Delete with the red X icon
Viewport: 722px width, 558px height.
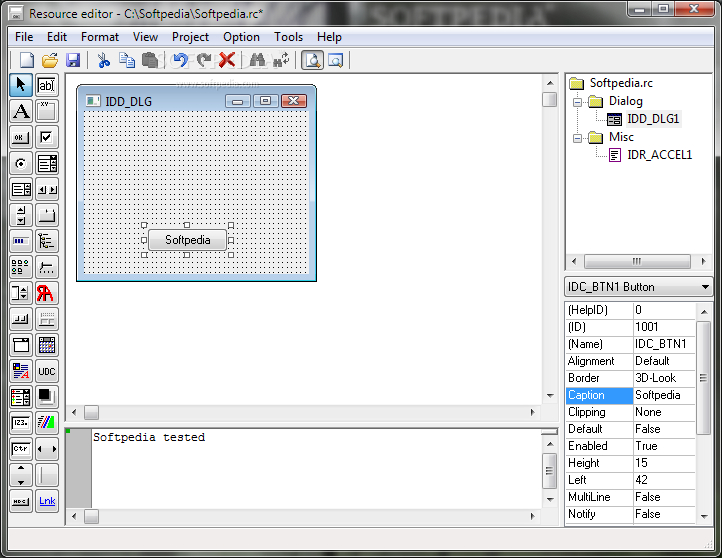coord(227,60)
